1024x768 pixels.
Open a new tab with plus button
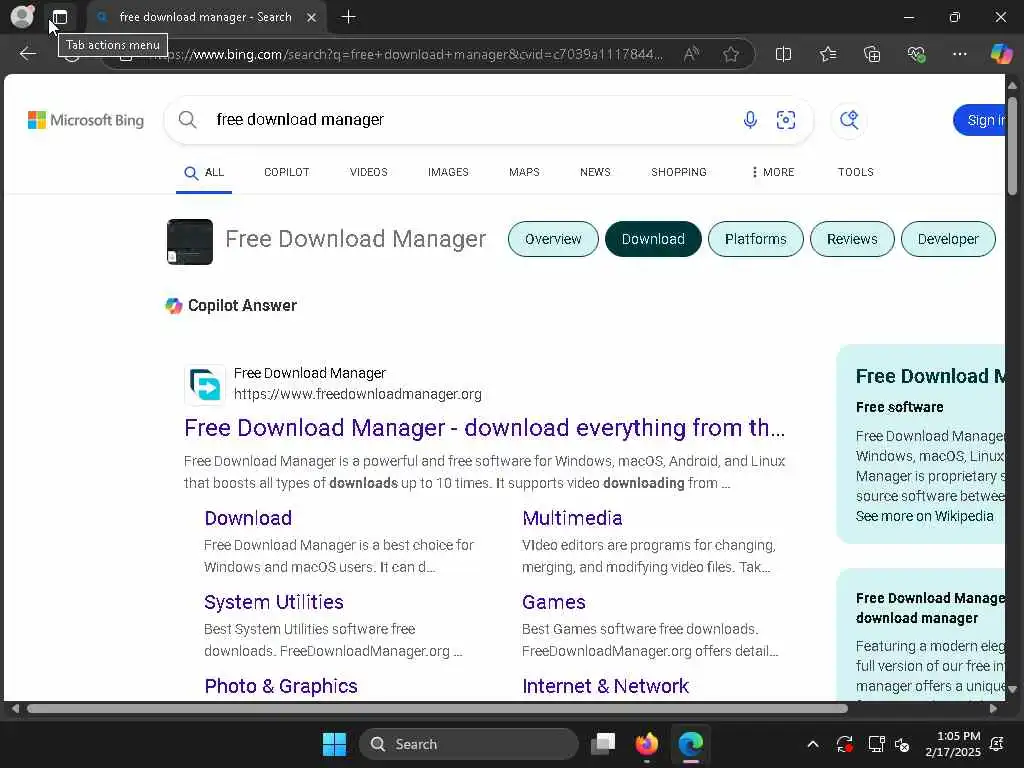pos(348,17)
